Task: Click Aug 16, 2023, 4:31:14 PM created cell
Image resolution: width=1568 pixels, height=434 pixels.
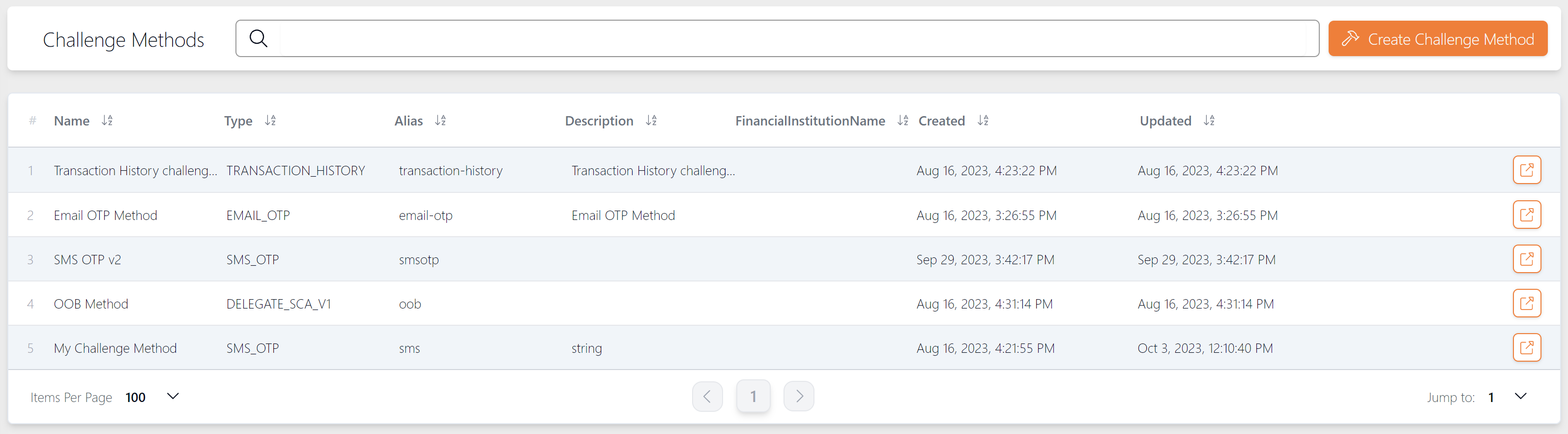Action: 984,304
